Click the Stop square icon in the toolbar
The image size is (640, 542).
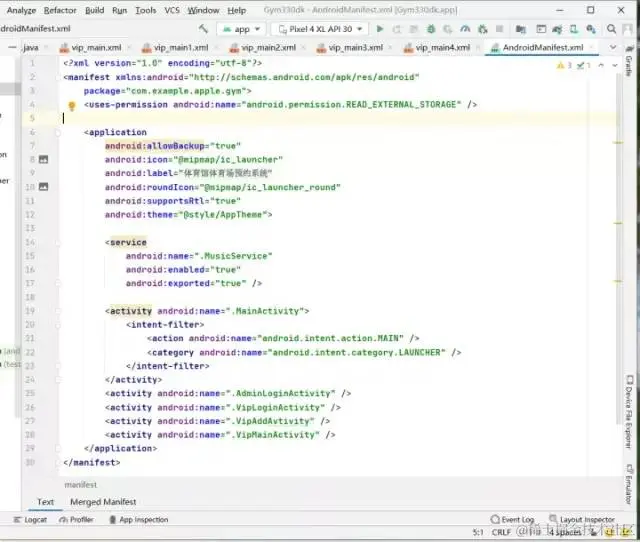click(x=499, y=29)
